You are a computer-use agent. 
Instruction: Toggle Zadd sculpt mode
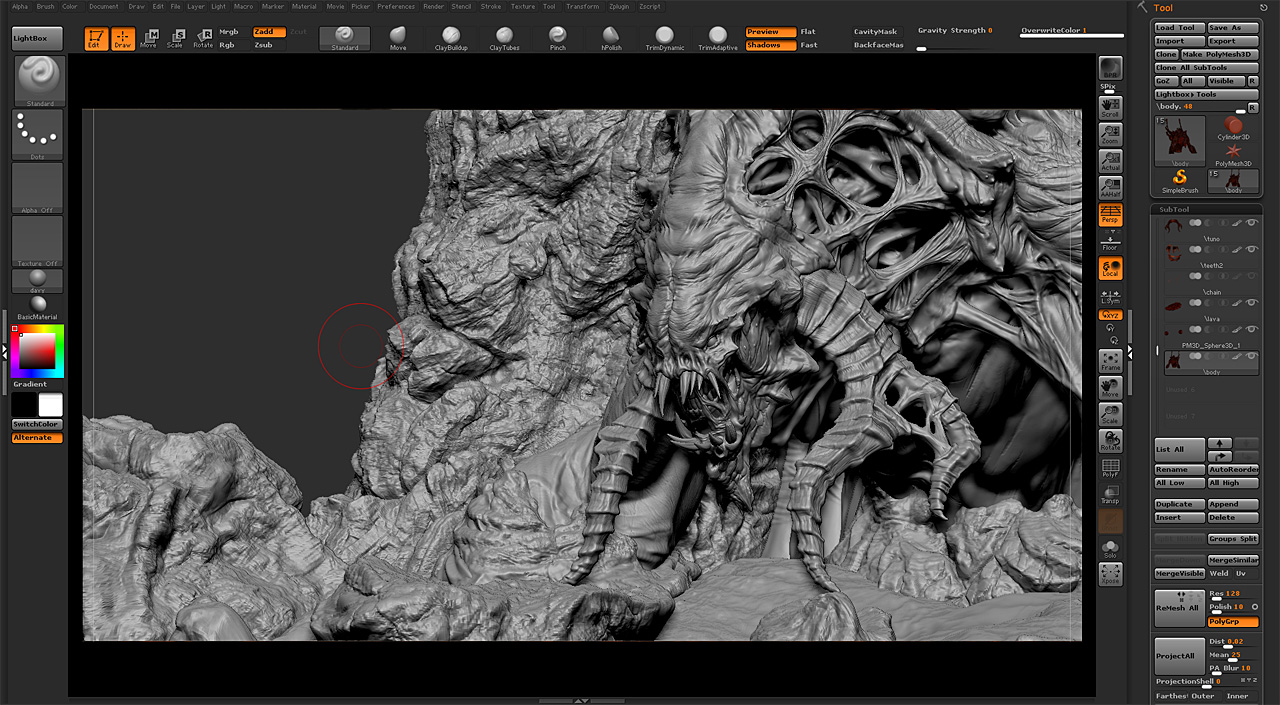[269, 32]
